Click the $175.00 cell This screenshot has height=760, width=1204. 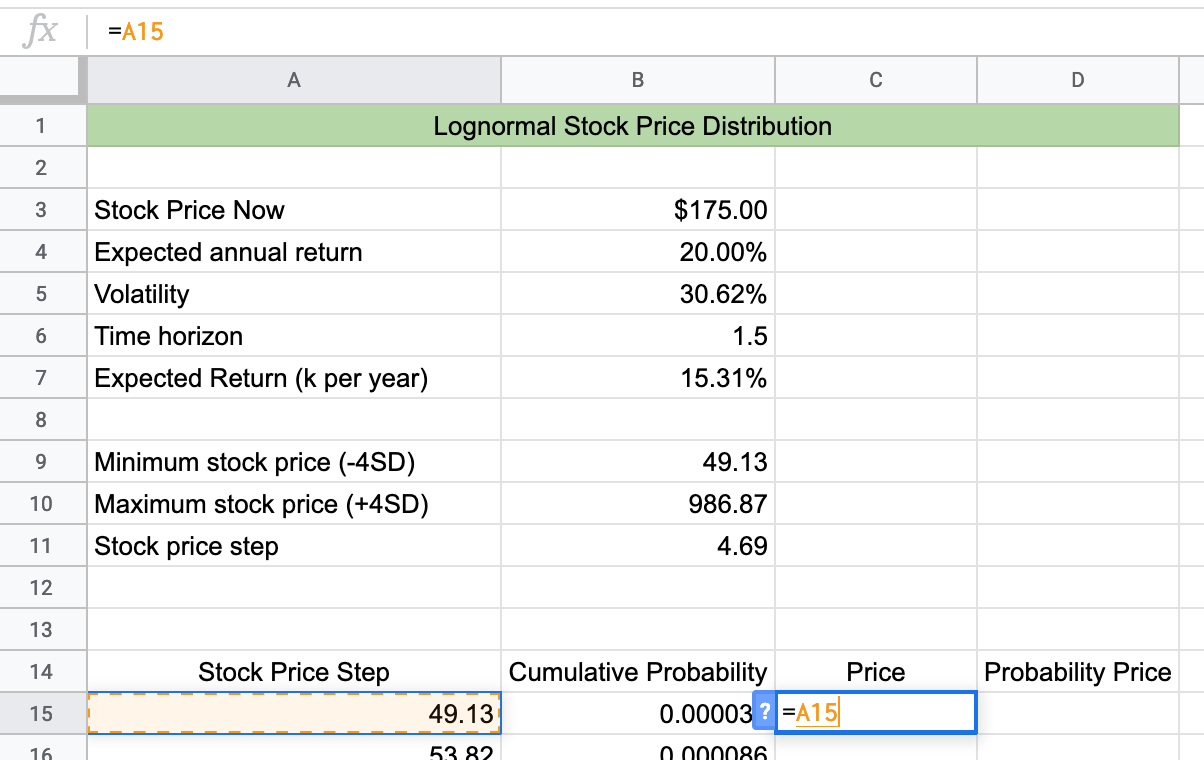point(638,210)
